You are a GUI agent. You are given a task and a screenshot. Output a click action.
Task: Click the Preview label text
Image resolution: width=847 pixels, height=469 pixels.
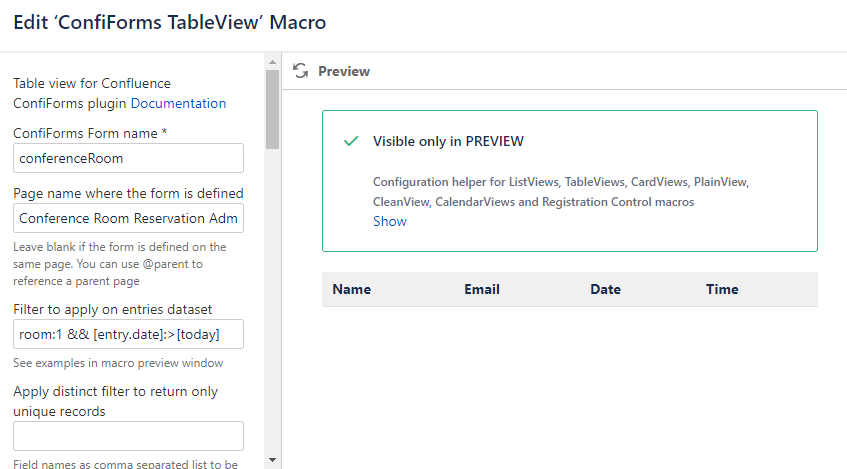344,71
